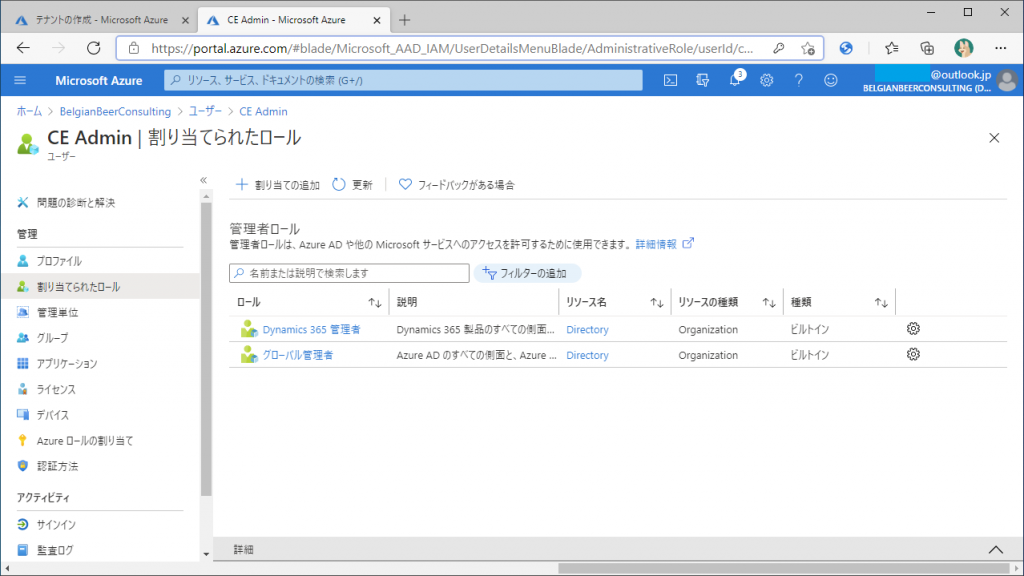Close the テナントの作成 browser tab
This screenshot has width=1024, height=576.
(x=185, y=20)
